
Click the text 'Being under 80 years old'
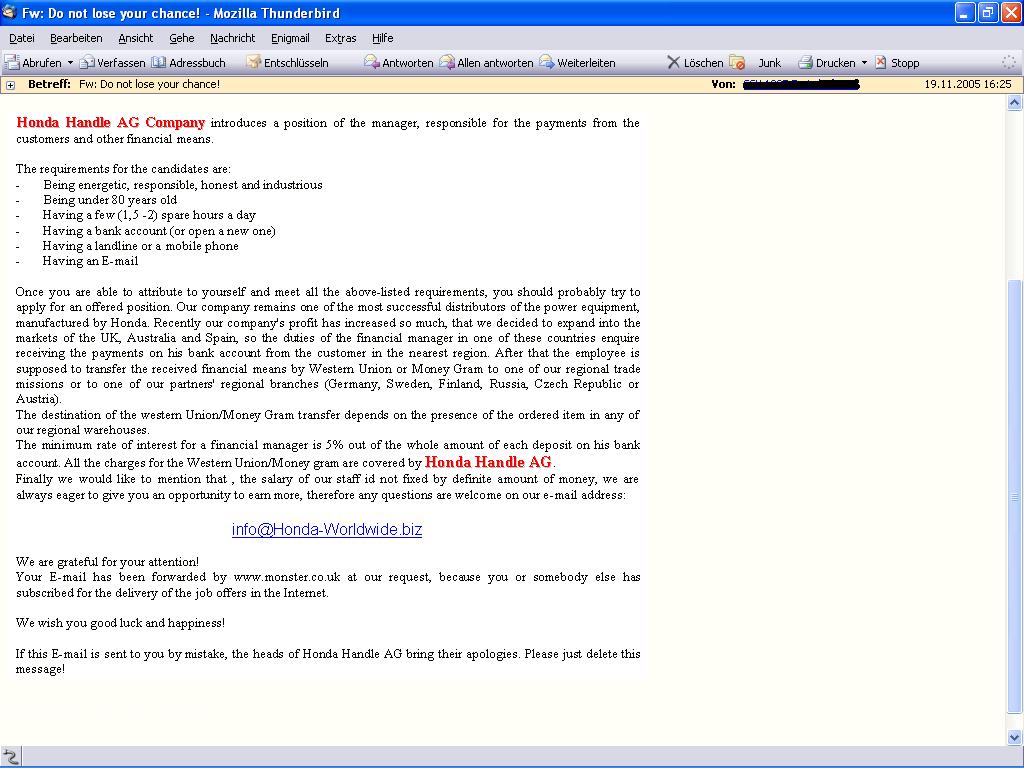110,200
